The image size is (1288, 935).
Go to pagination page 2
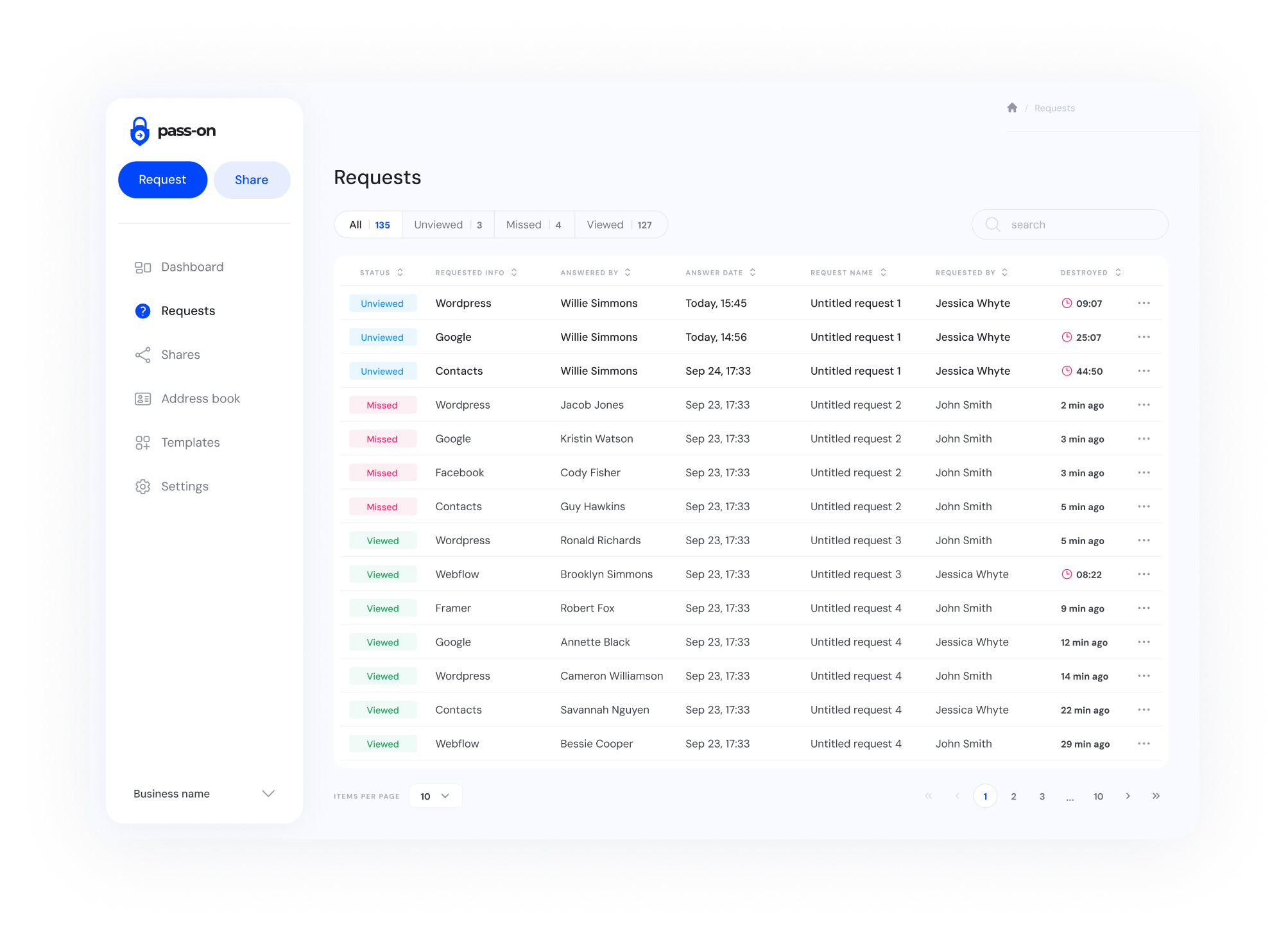(x=1013, y=796)
